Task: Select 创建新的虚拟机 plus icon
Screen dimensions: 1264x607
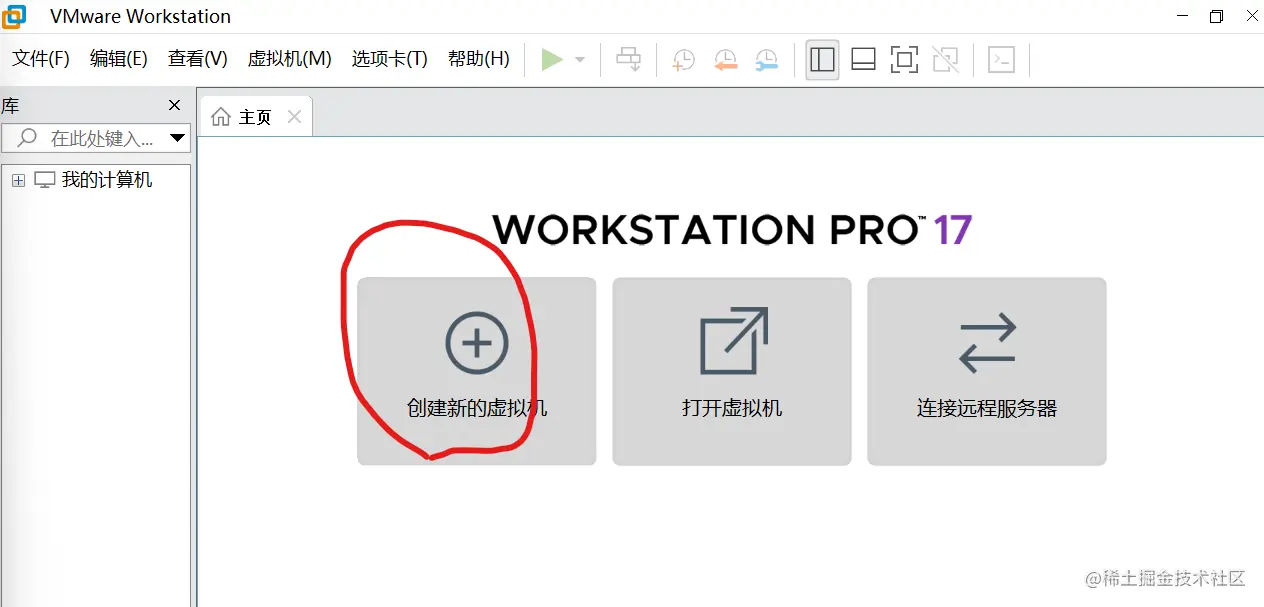Action: 476,341
